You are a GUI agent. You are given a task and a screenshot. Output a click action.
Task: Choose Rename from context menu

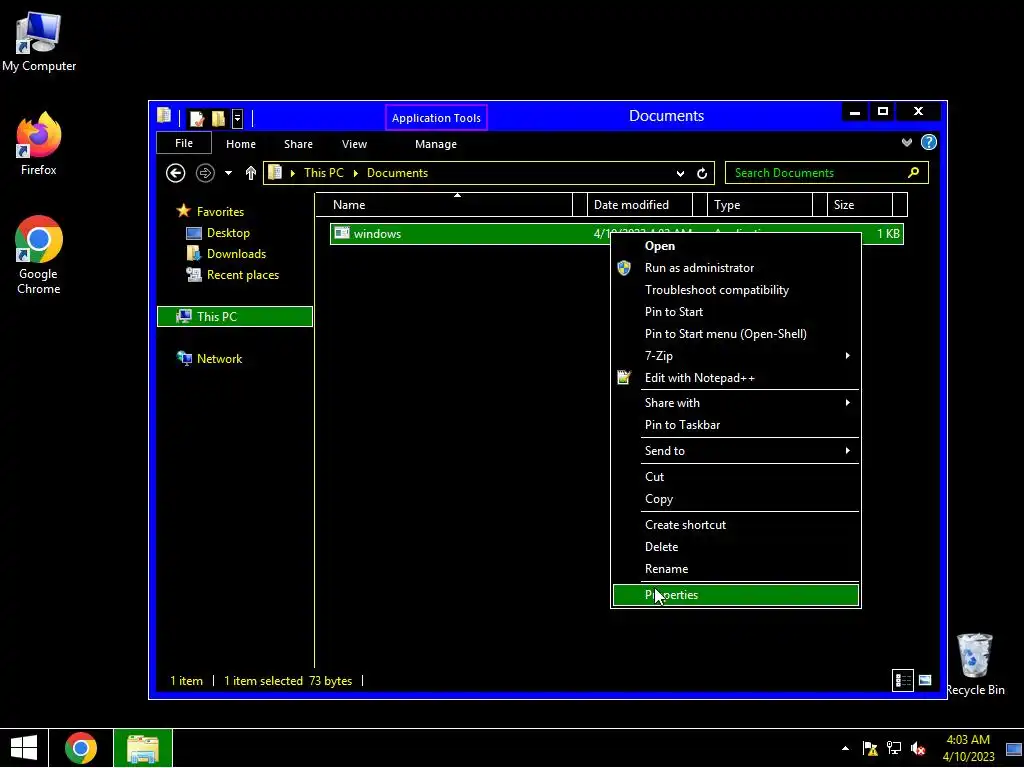736,569
